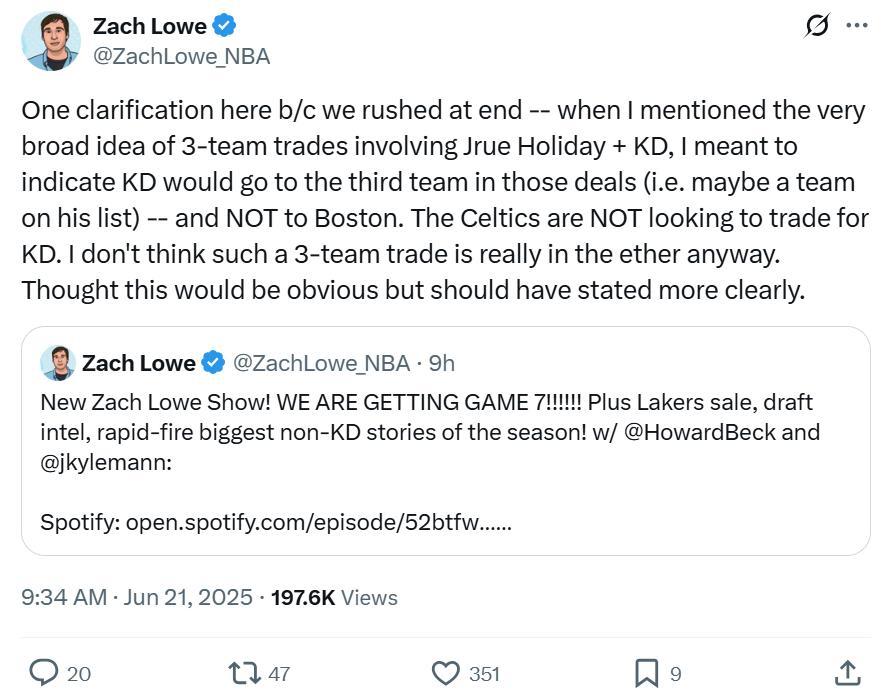Click the @ZachLowe_NBA handle under name
The height and width of the screenshot is (693, 892).
pos(181,56)
